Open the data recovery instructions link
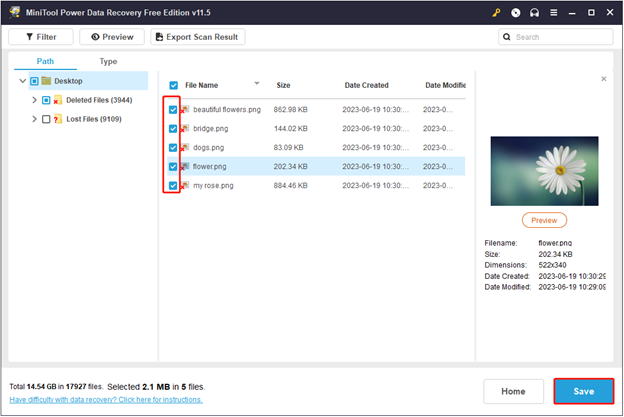This screenshot has width=624, height=417. pos(106,399)
